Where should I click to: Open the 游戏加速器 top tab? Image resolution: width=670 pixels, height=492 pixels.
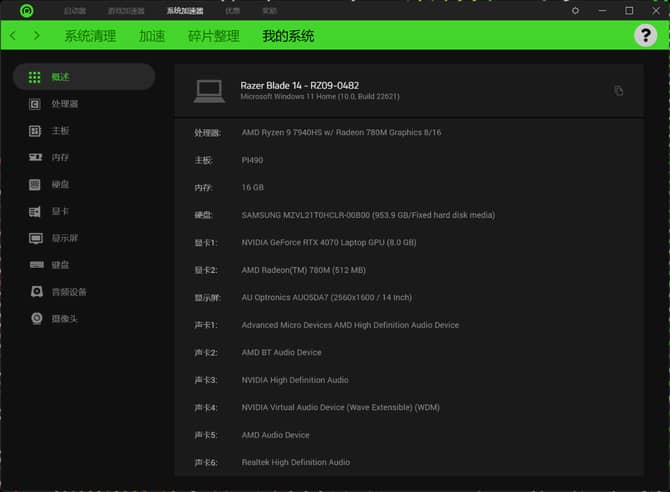(126, 11)
